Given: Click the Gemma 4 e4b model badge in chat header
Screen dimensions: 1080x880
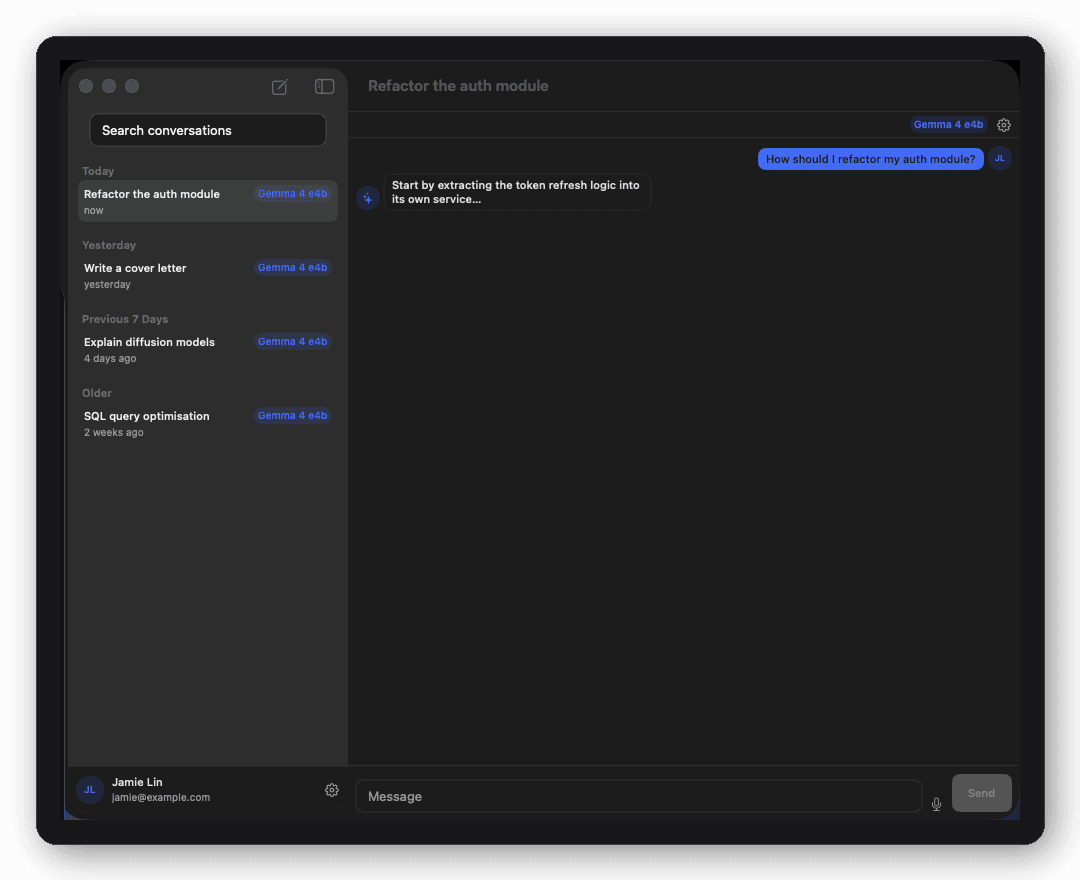Looking at the screenshot, I should pos(948,125).
